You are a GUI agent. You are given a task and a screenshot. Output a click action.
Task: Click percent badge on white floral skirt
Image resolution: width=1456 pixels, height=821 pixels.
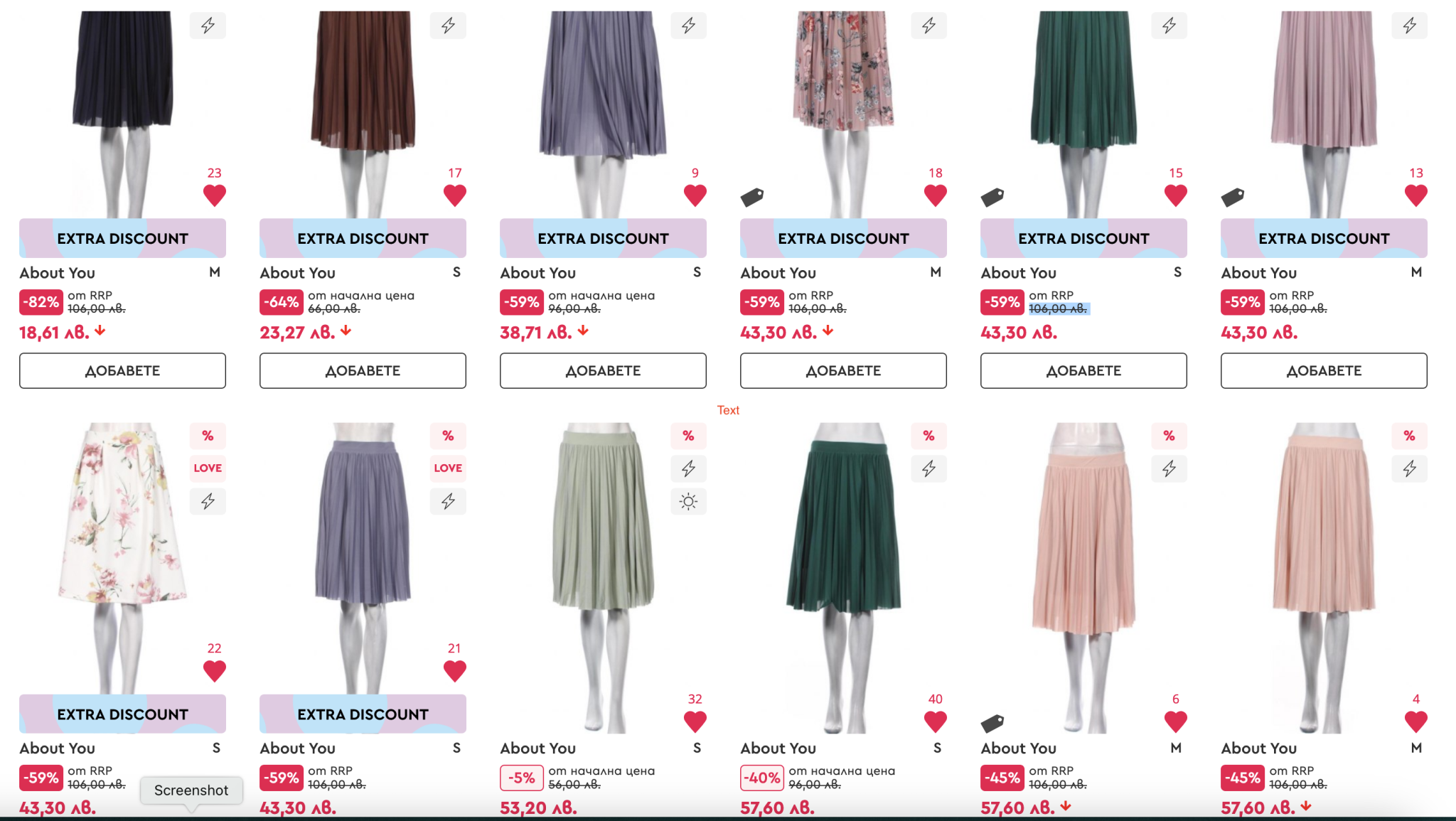pyautogui.click(x=208, y=436)
